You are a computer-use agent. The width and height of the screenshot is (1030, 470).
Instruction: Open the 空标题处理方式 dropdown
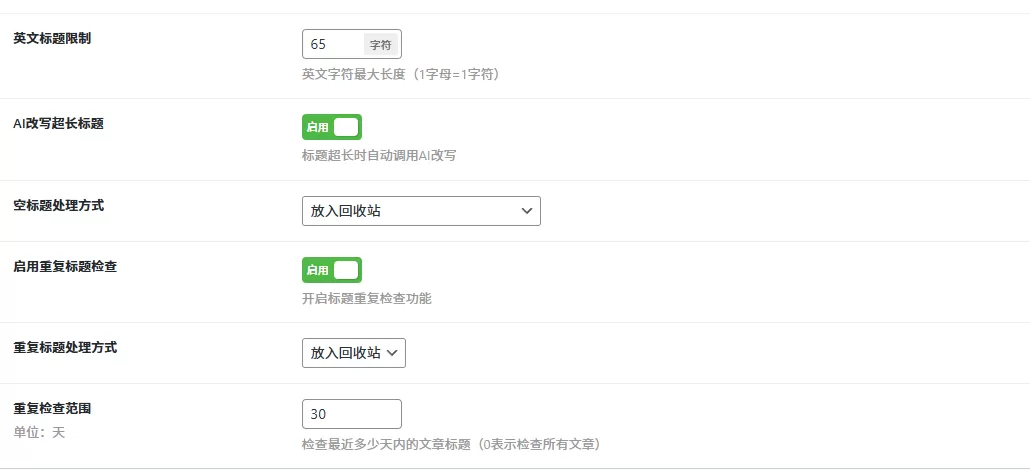421,211
